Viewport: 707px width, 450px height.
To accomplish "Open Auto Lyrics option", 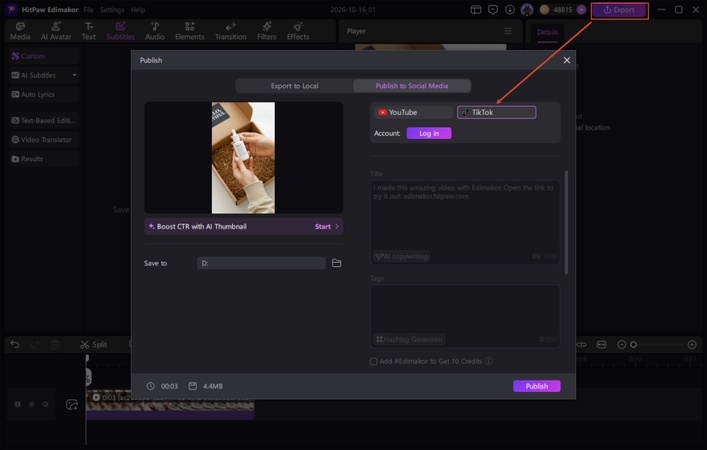I will click(x=44, y=94).
